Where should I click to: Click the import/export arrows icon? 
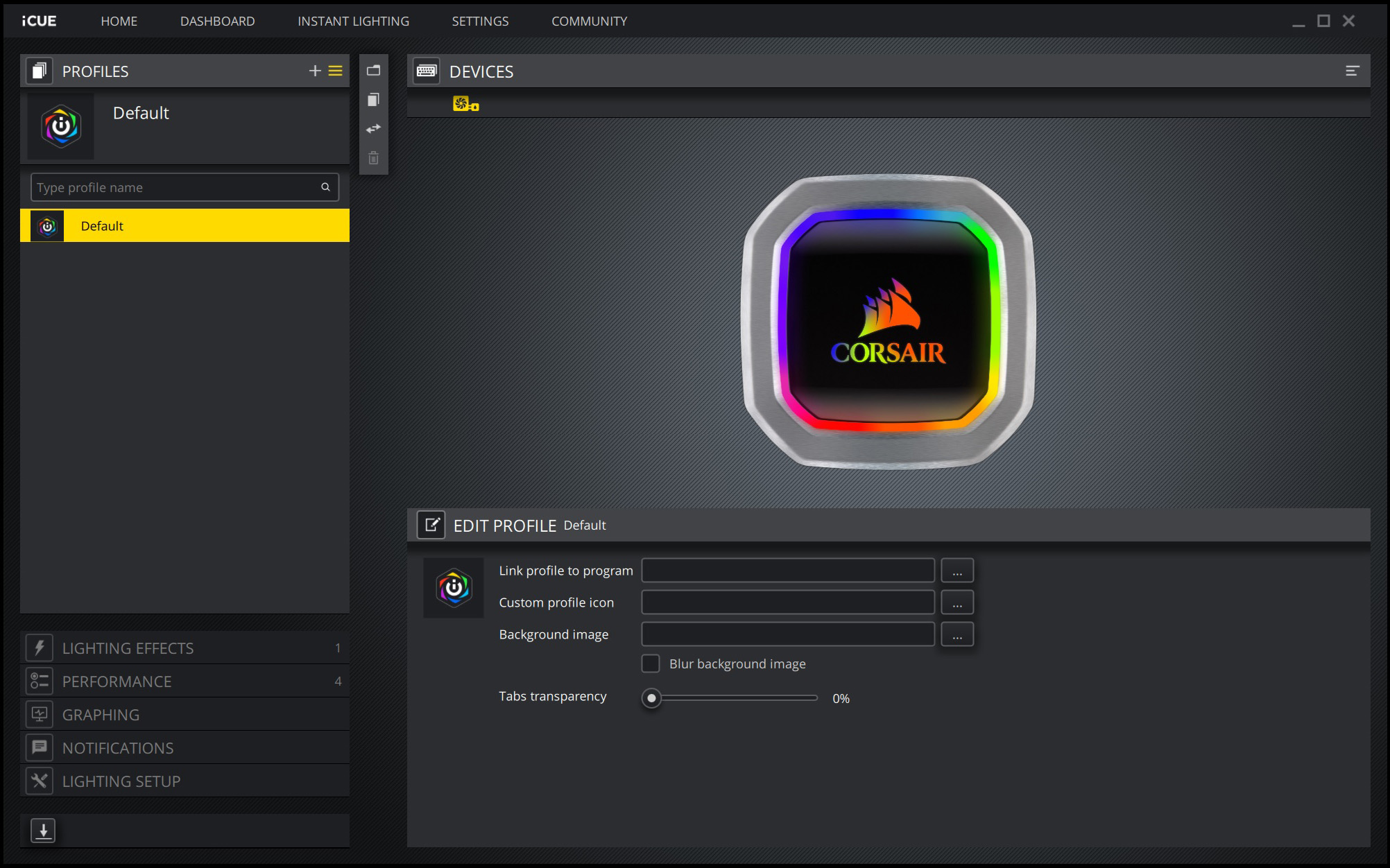point(373,129)
